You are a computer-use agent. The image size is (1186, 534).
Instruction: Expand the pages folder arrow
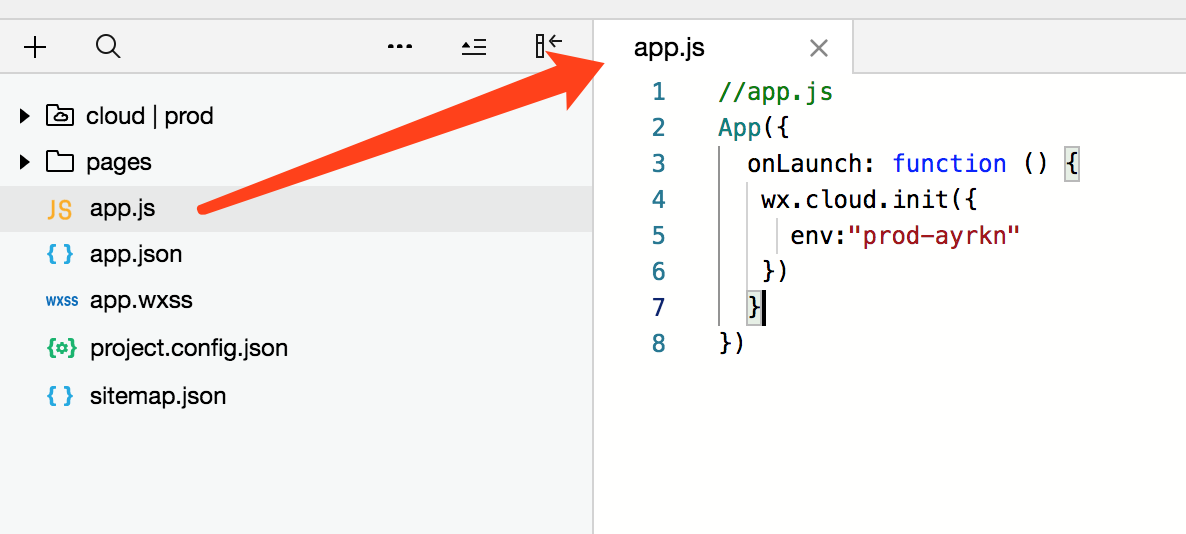pos(25,162)
